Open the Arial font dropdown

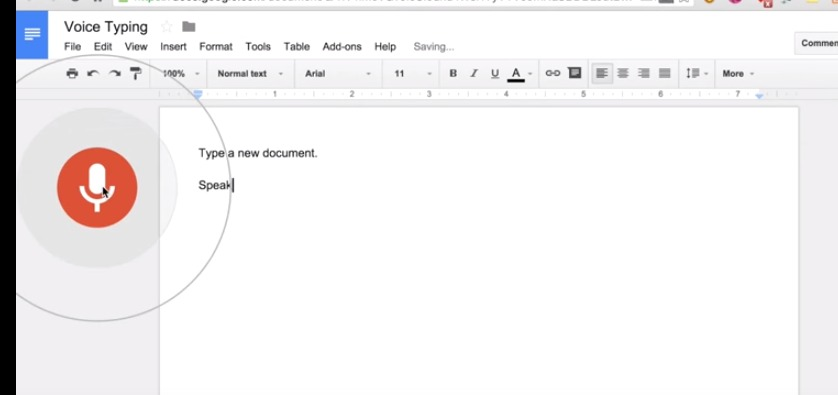338,74
